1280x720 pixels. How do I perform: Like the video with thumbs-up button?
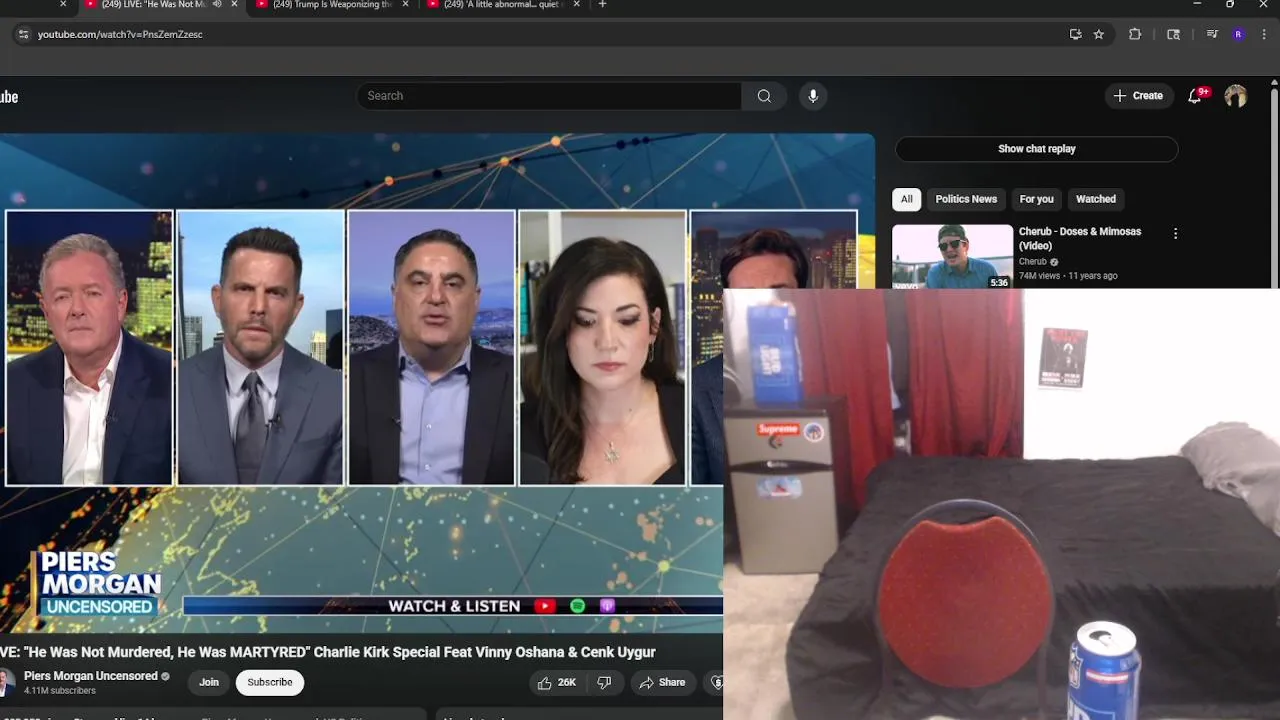[x=556, y=683]
